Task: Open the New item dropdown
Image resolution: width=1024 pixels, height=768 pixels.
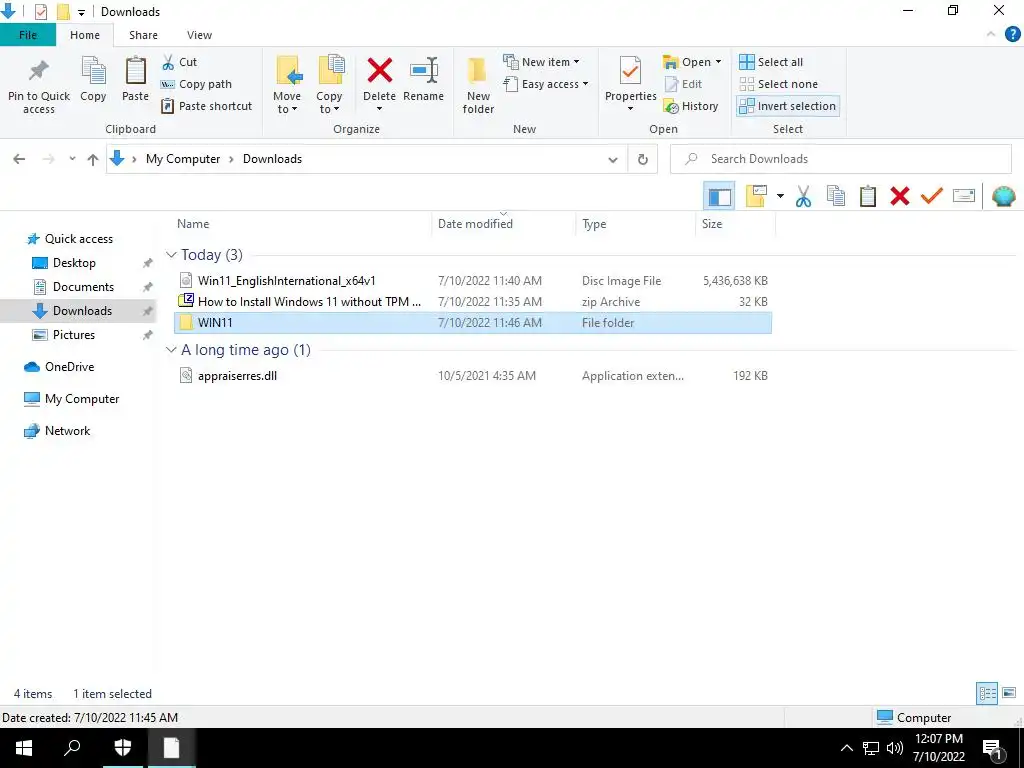Action: tap(541, 62)
